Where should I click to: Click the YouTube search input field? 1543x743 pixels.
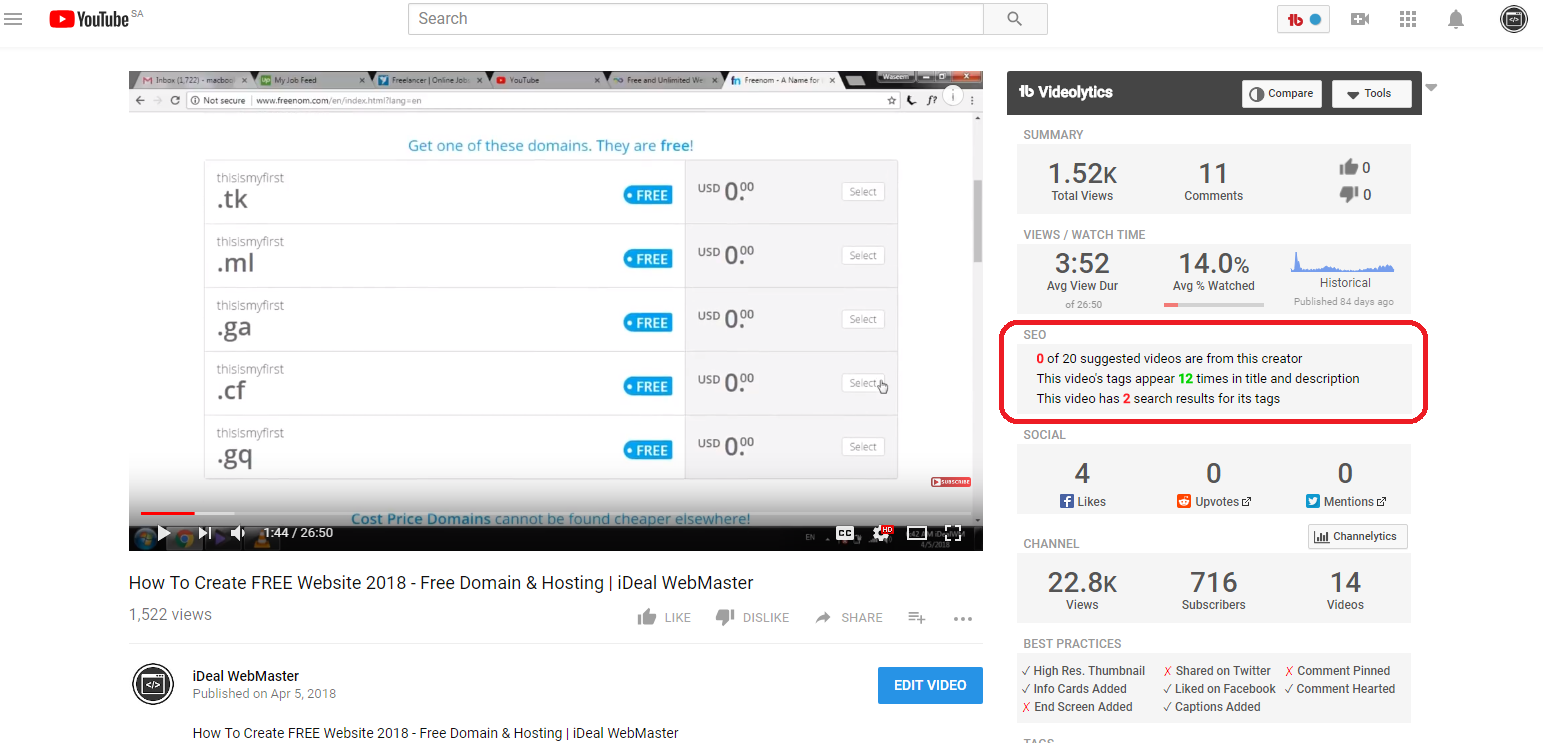click(695, 19)
